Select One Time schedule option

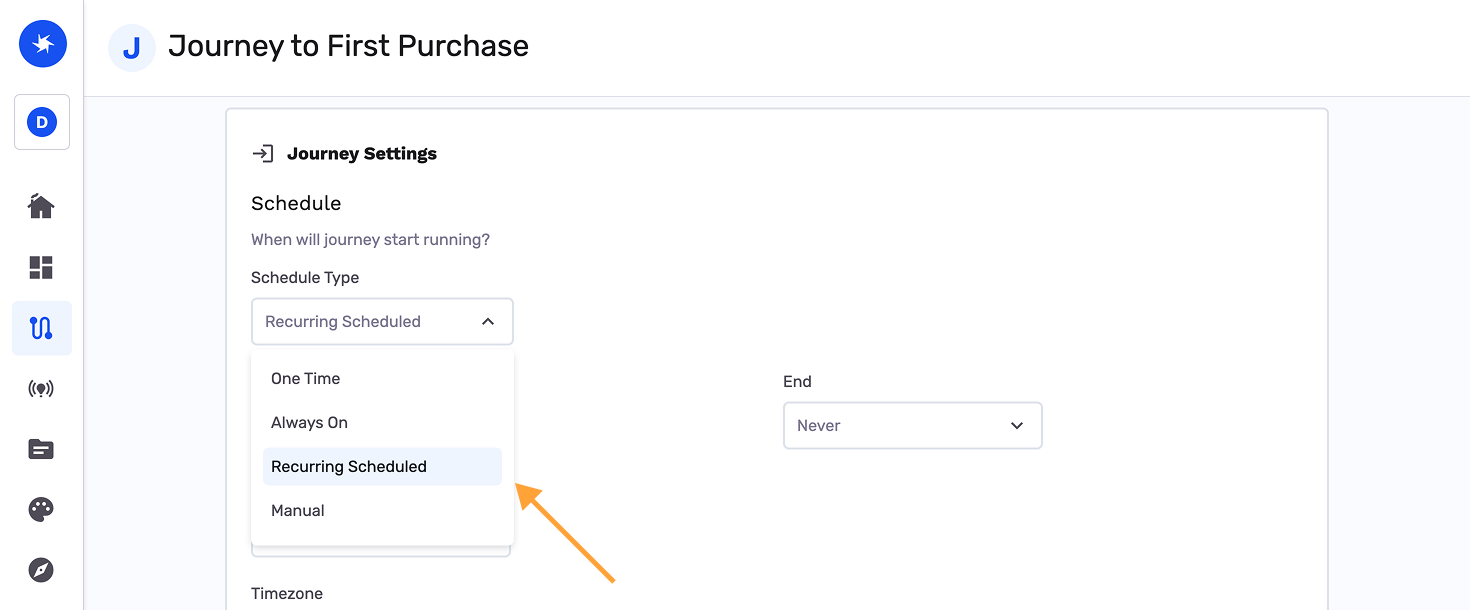point(306,379)
